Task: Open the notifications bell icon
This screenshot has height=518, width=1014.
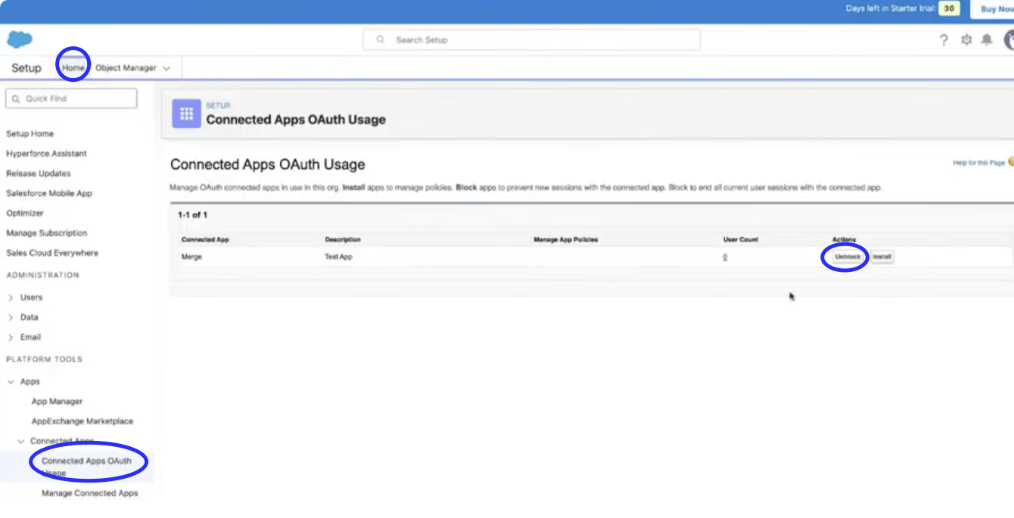Action: [x=987, y=40]
